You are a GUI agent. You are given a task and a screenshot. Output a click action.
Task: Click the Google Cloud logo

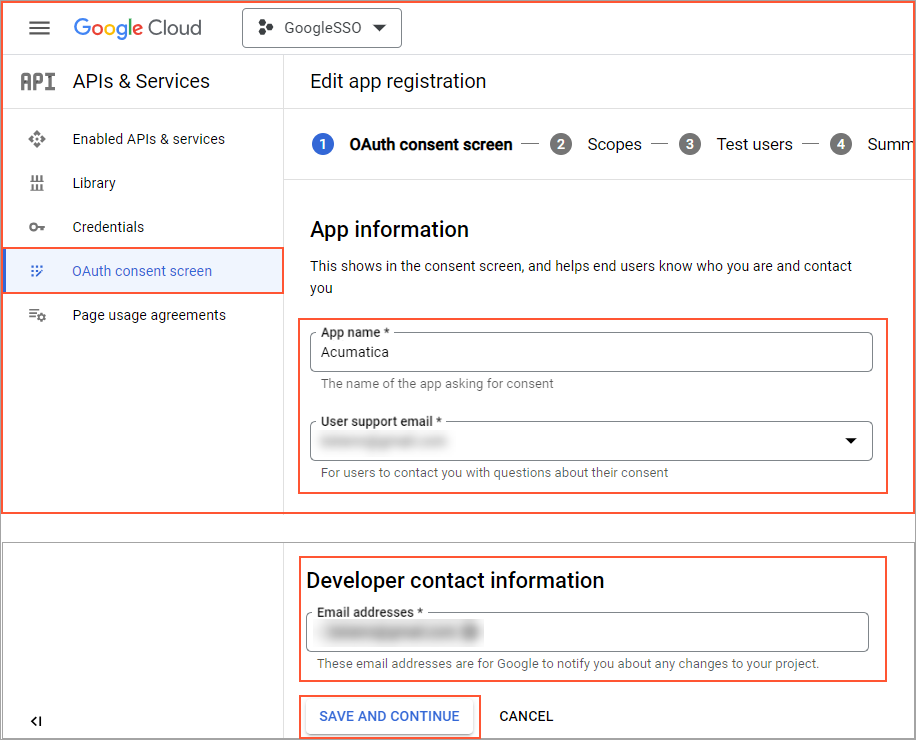[x=137, y=28]
